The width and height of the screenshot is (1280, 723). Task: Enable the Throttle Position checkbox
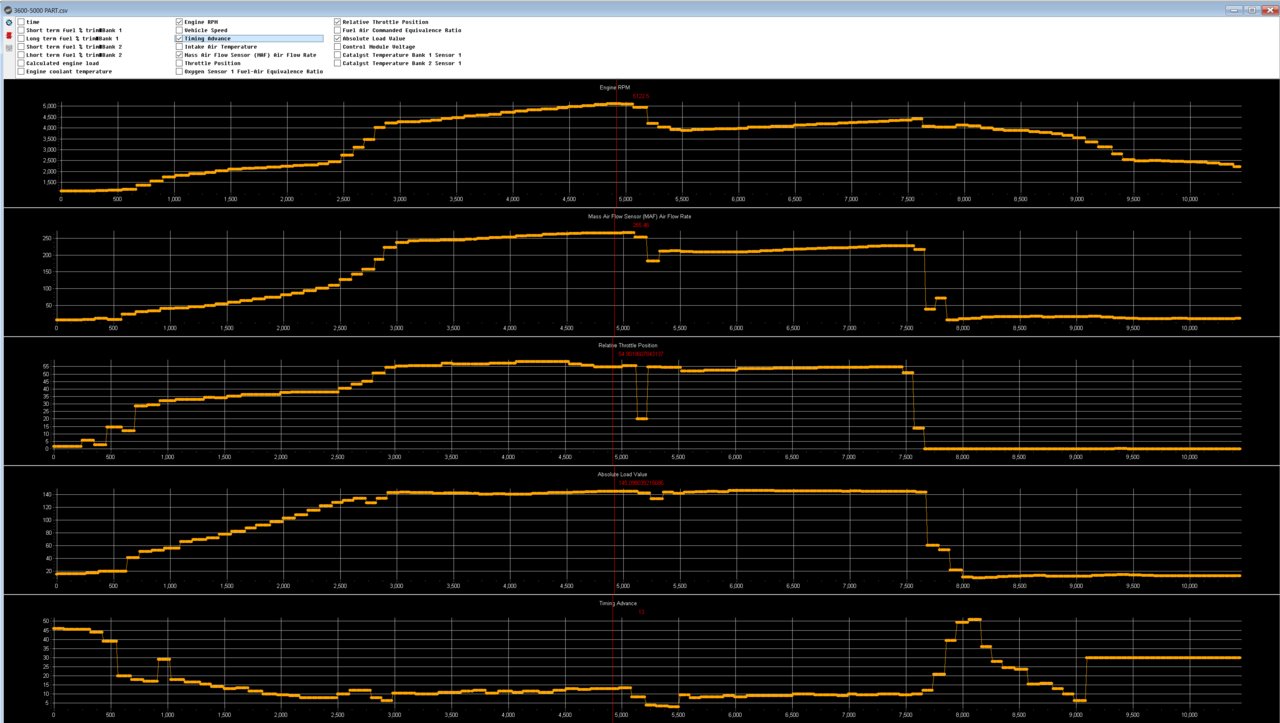179,63
